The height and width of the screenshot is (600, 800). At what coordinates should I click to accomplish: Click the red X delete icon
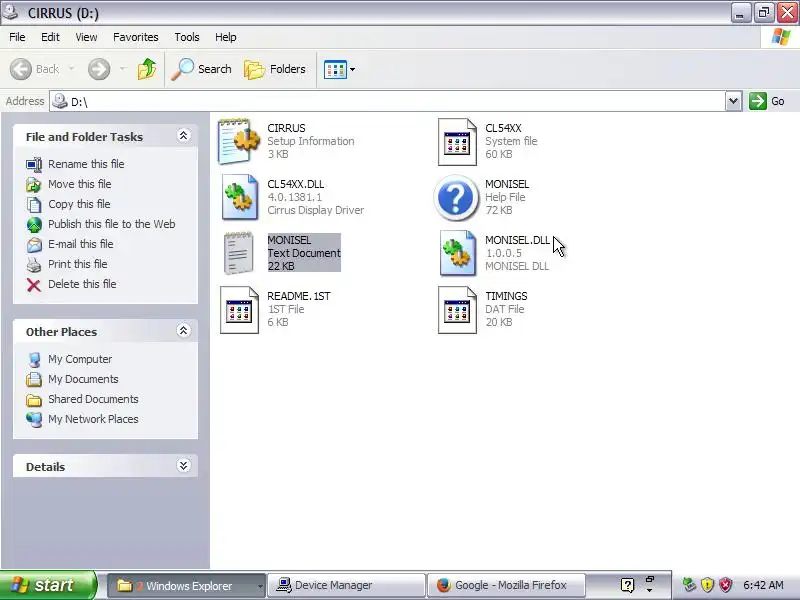pyautogui.click(x=34, y=285)
